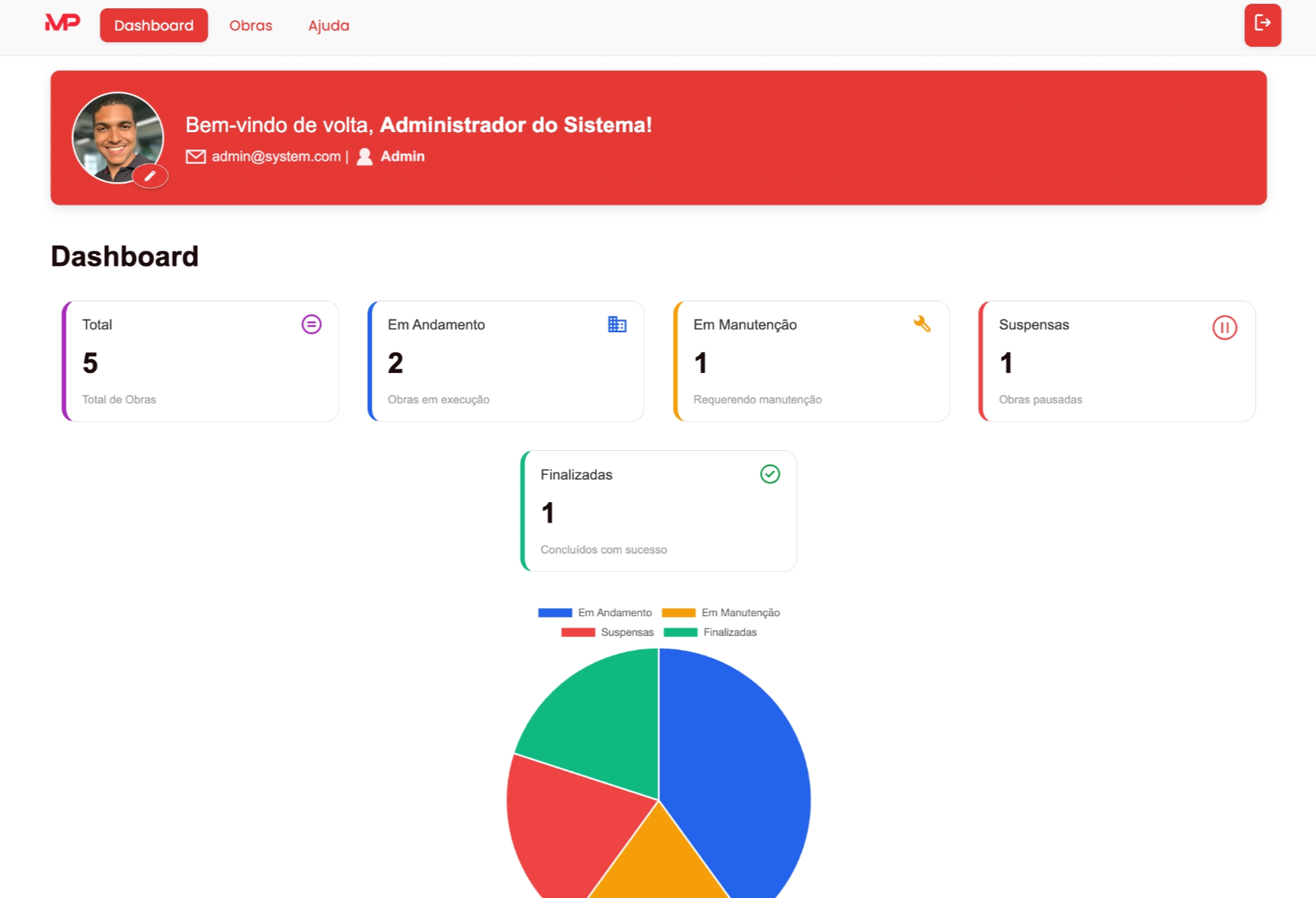Image resolution: width=1316 pixels, height=898 pixels.
Task: Click the MP logo in navbar
Action: click(62, 23)
